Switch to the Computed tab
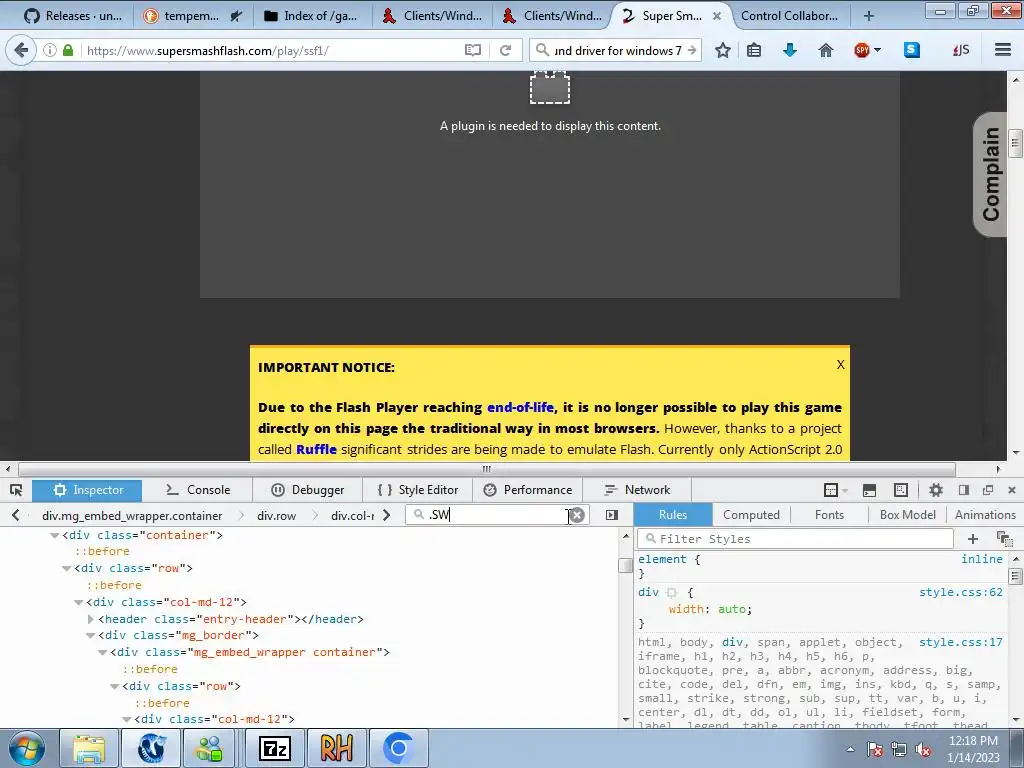 click(x=751, y=515)
